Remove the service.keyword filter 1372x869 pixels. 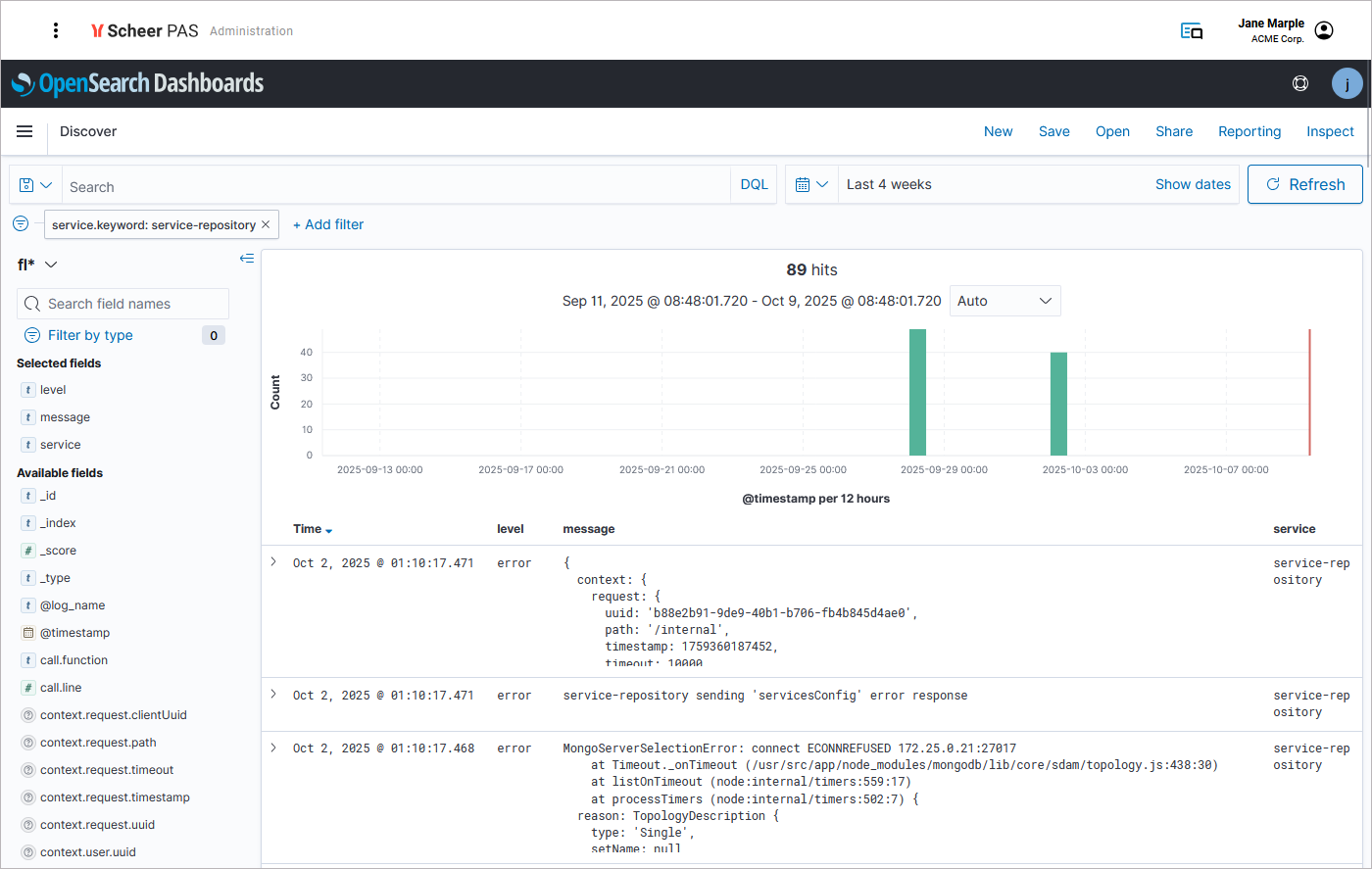266,224
